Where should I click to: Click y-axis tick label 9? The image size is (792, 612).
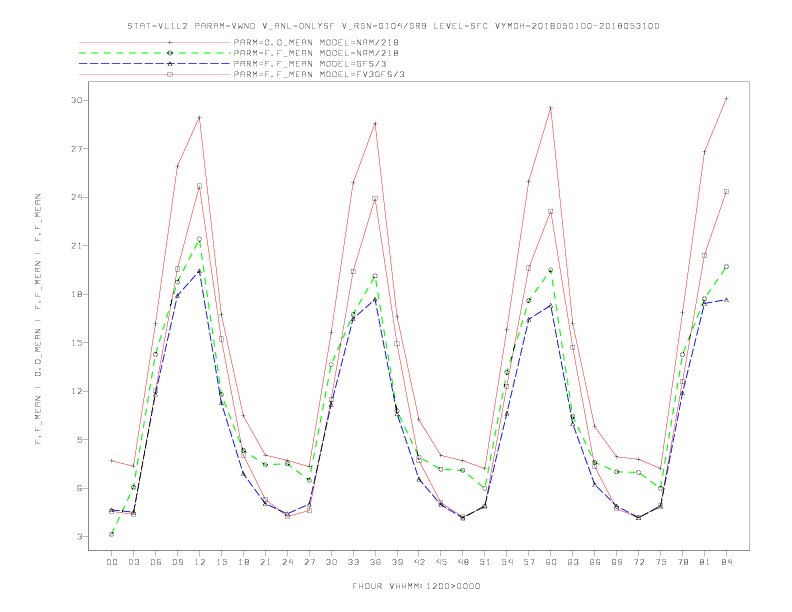click(79, 440)
